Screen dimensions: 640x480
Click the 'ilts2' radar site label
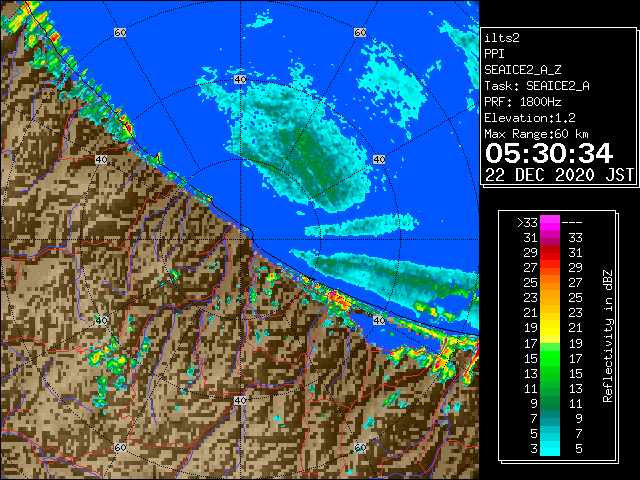(x=502, y=38)
